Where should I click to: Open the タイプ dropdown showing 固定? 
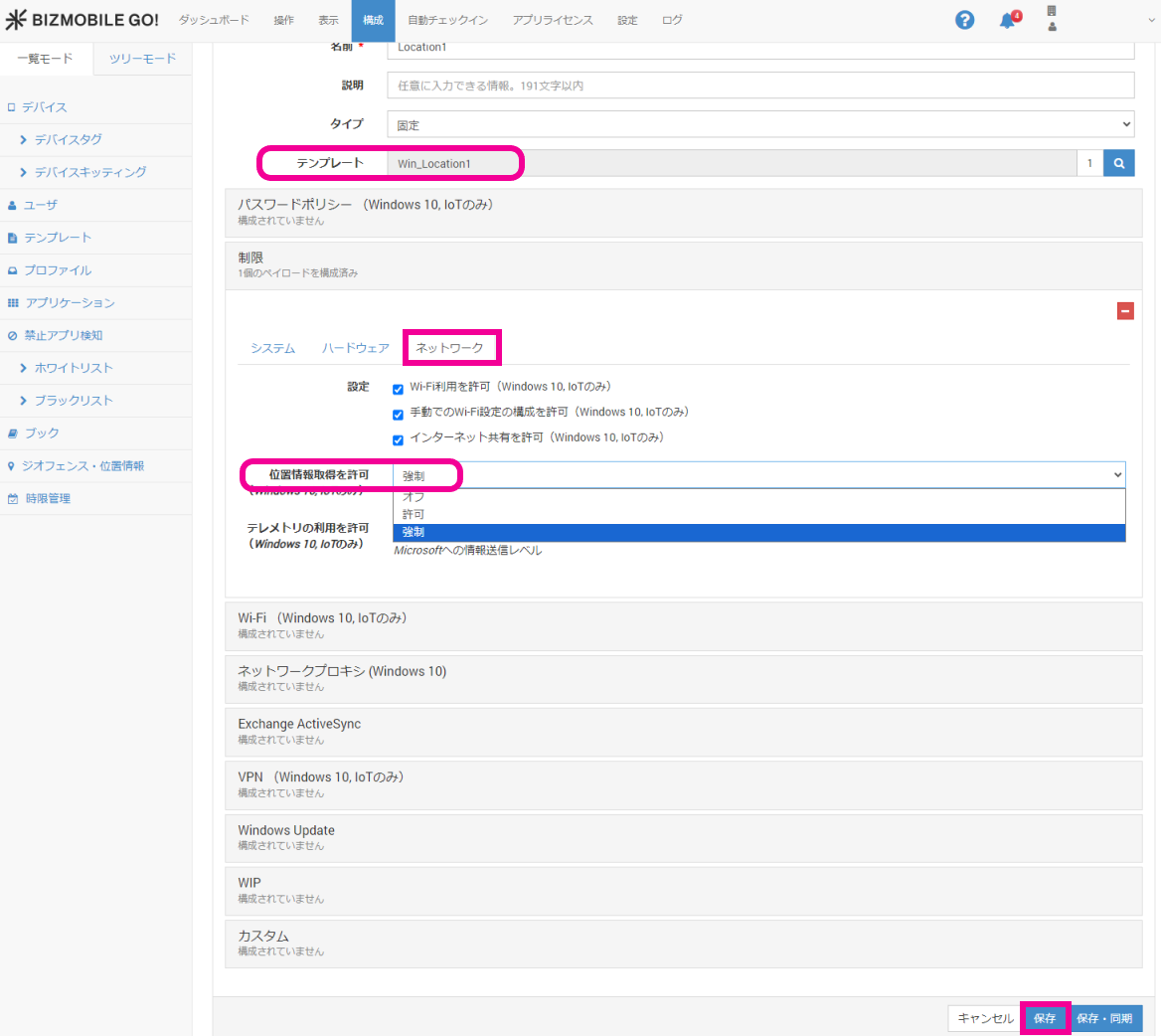(x=760, y=124)
